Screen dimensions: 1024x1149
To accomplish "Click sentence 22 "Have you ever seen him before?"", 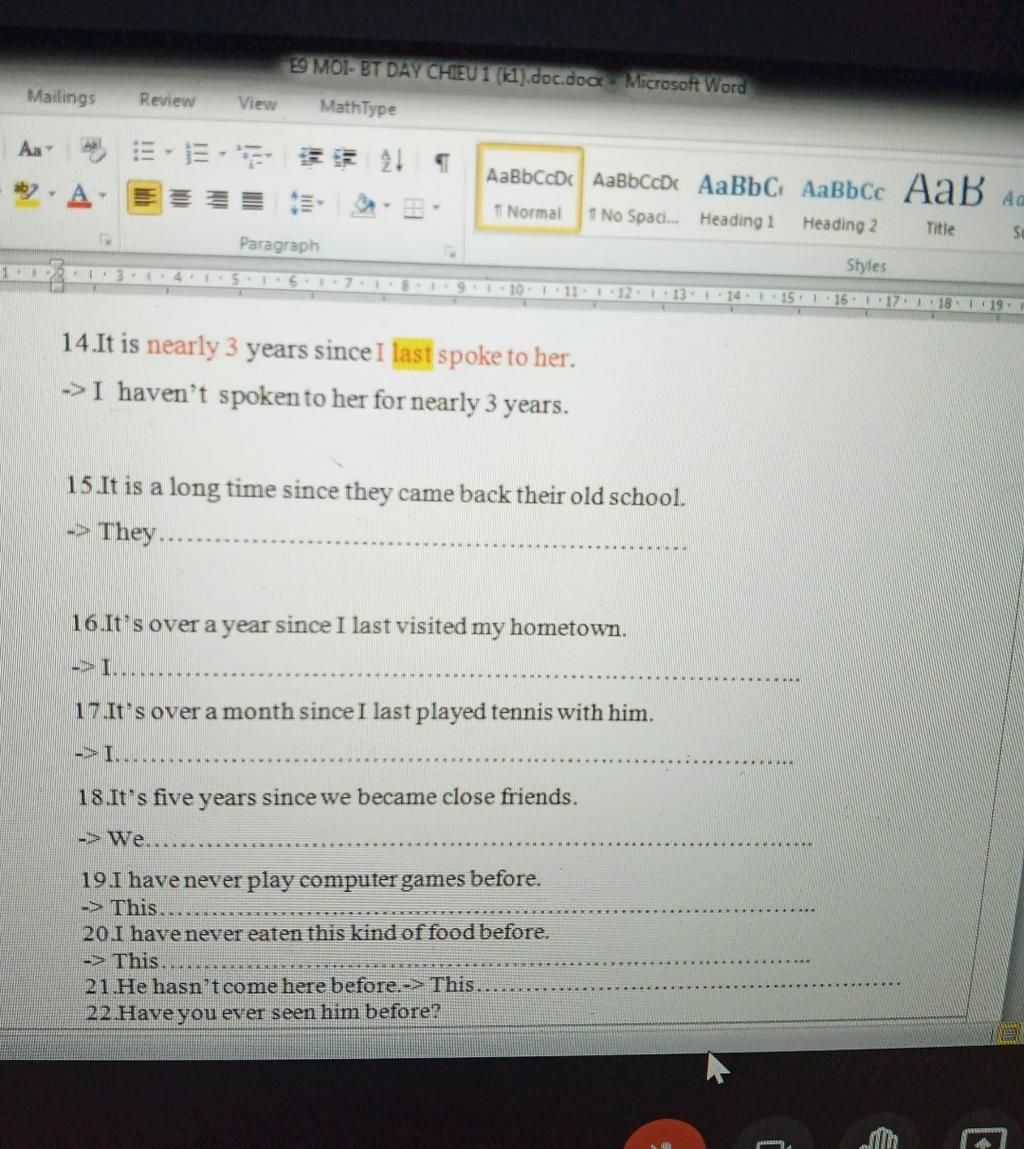I will [x=264, y=1012].
